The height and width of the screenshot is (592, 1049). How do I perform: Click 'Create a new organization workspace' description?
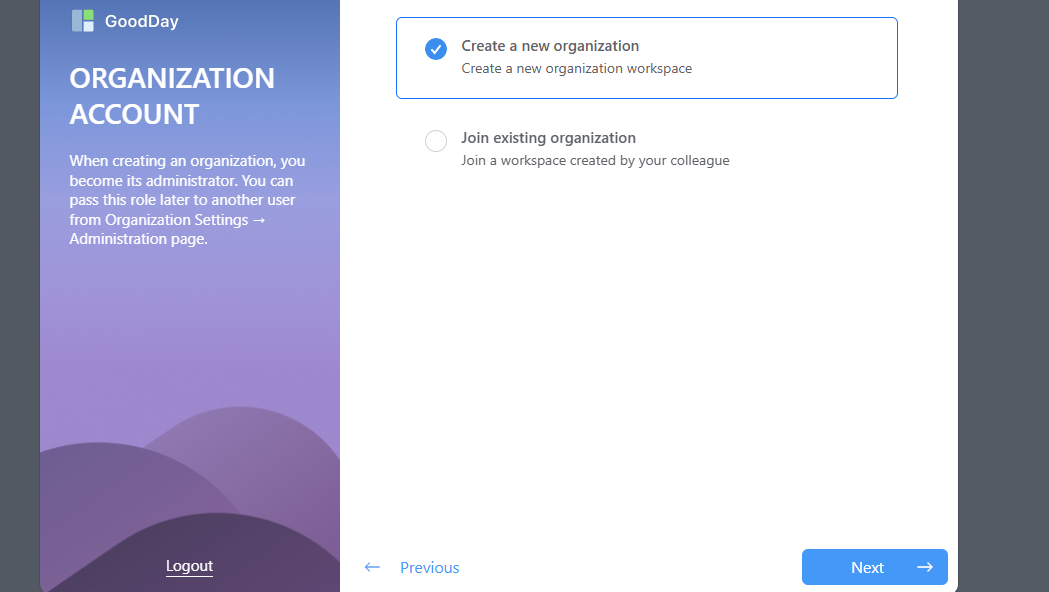[576, 69]
